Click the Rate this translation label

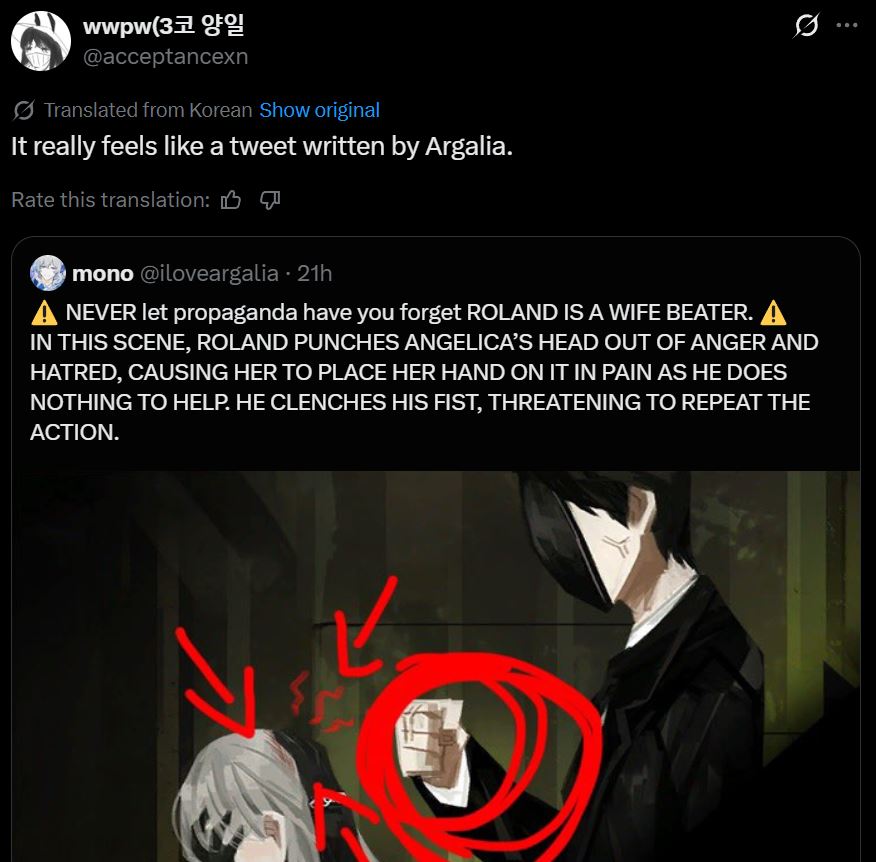coord(111,199)
